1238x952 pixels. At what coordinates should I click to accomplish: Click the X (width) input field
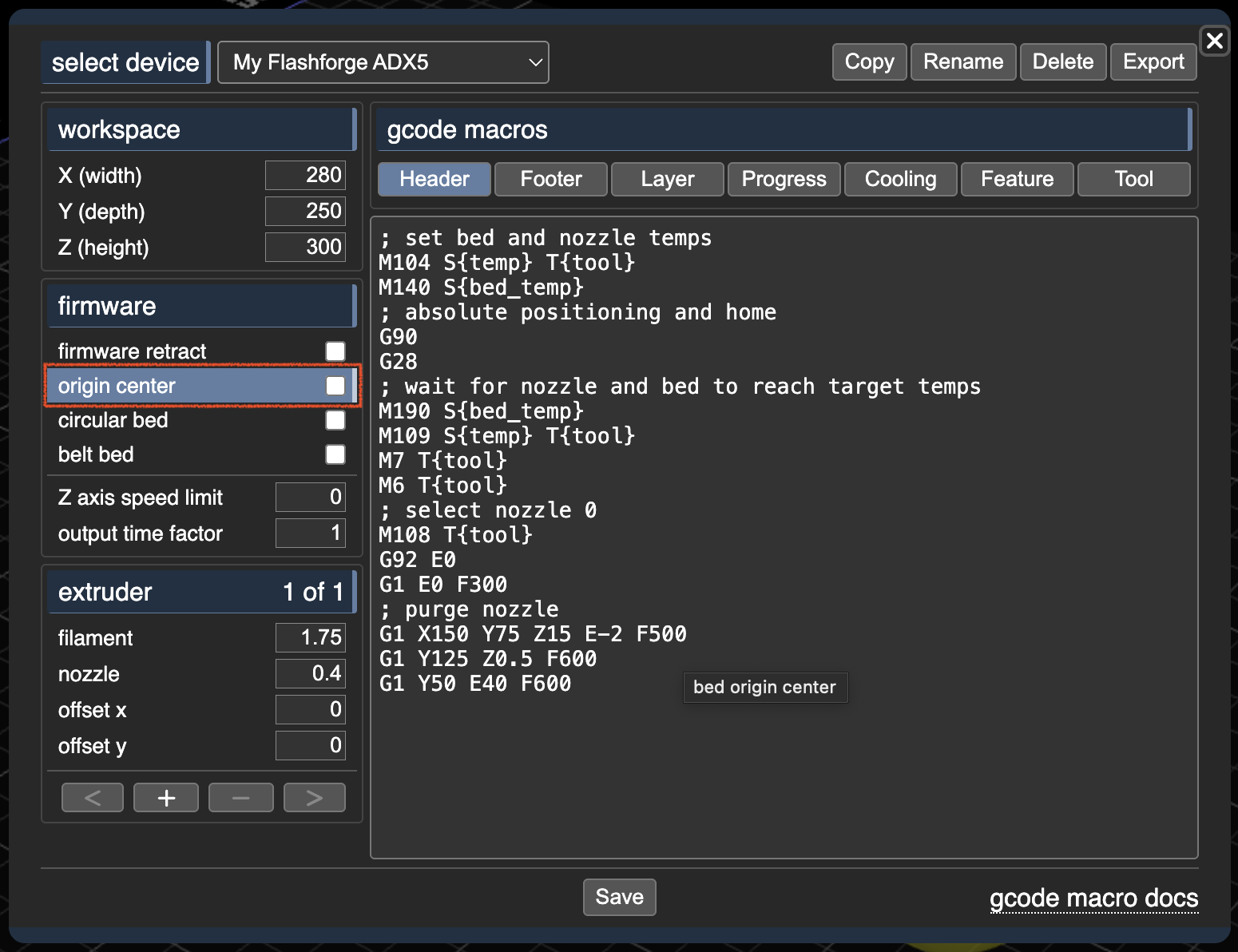305,175
